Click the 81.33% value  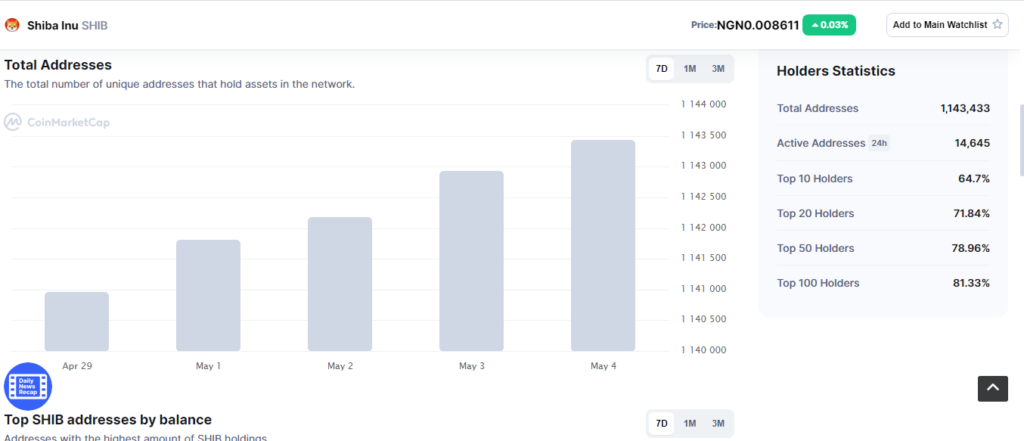[x=971, y=283]
